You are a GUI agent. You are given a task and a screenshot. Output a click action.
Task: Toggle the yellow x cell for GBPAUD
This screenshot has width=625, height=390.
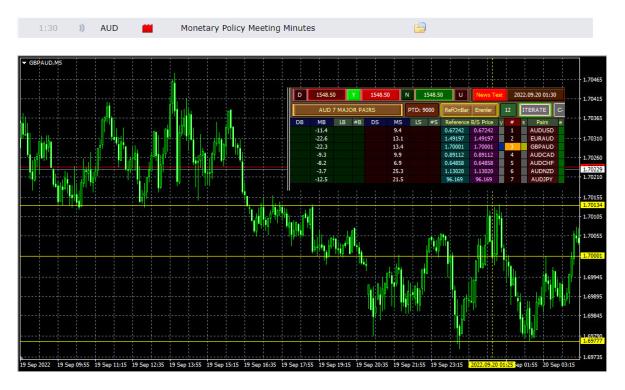coord(524,147)
